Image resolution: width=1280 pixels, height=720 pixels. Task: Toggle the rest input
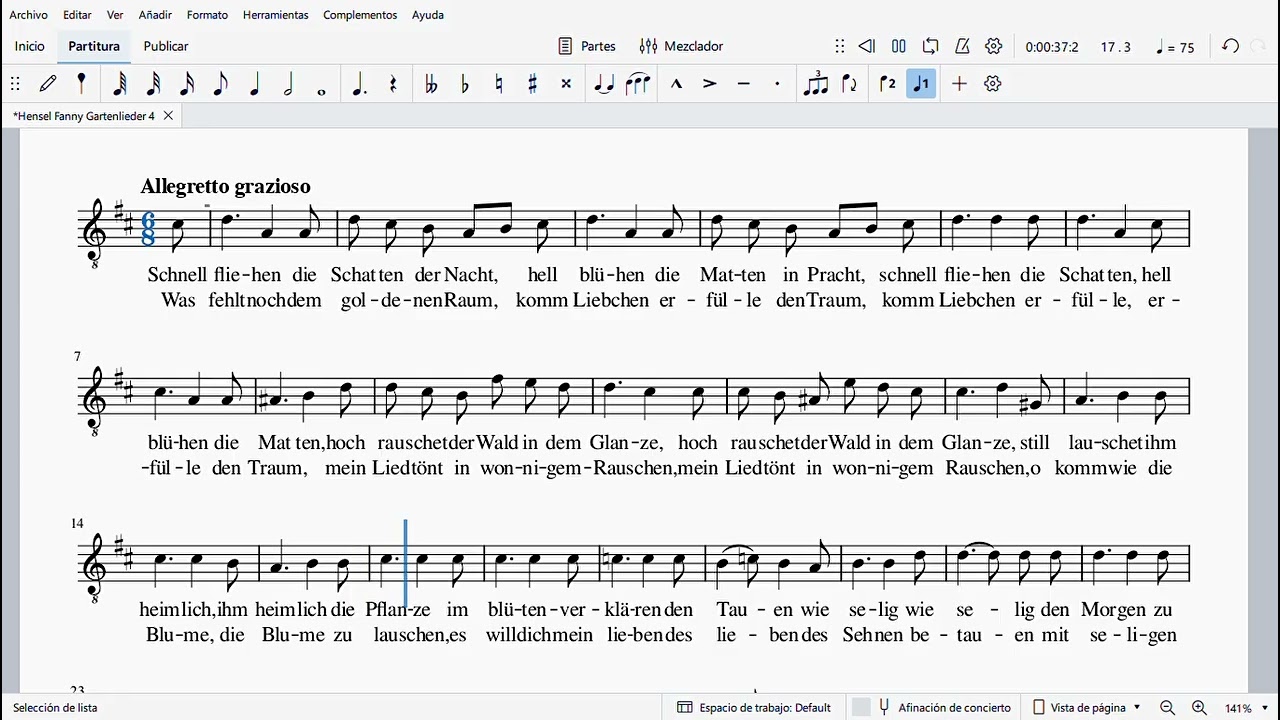(393, 84)
